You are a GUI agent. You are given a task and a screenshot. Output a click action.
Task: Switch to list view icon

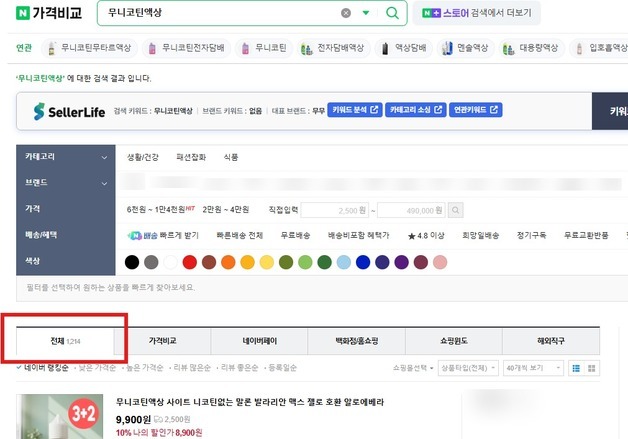[x=576, y=369]
